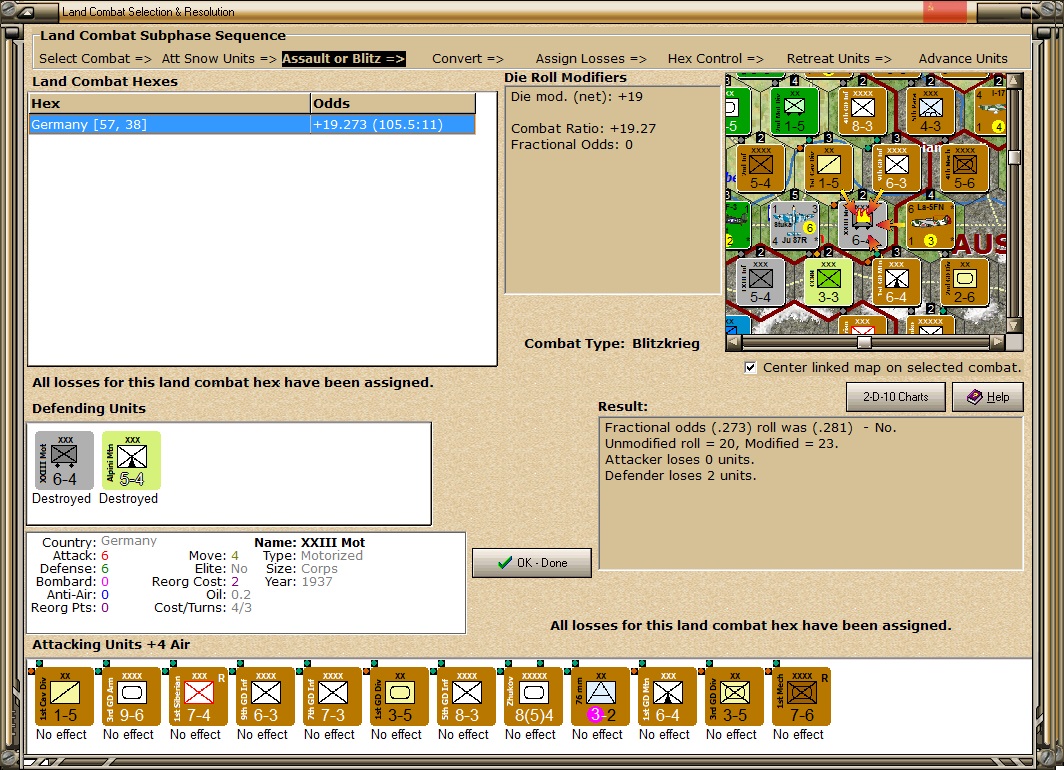Image resolution: width=1064 pixels, height=770 pixels.
Task: Click the map's horizontal scrollbar right arrow
Action: coord(998,342)
